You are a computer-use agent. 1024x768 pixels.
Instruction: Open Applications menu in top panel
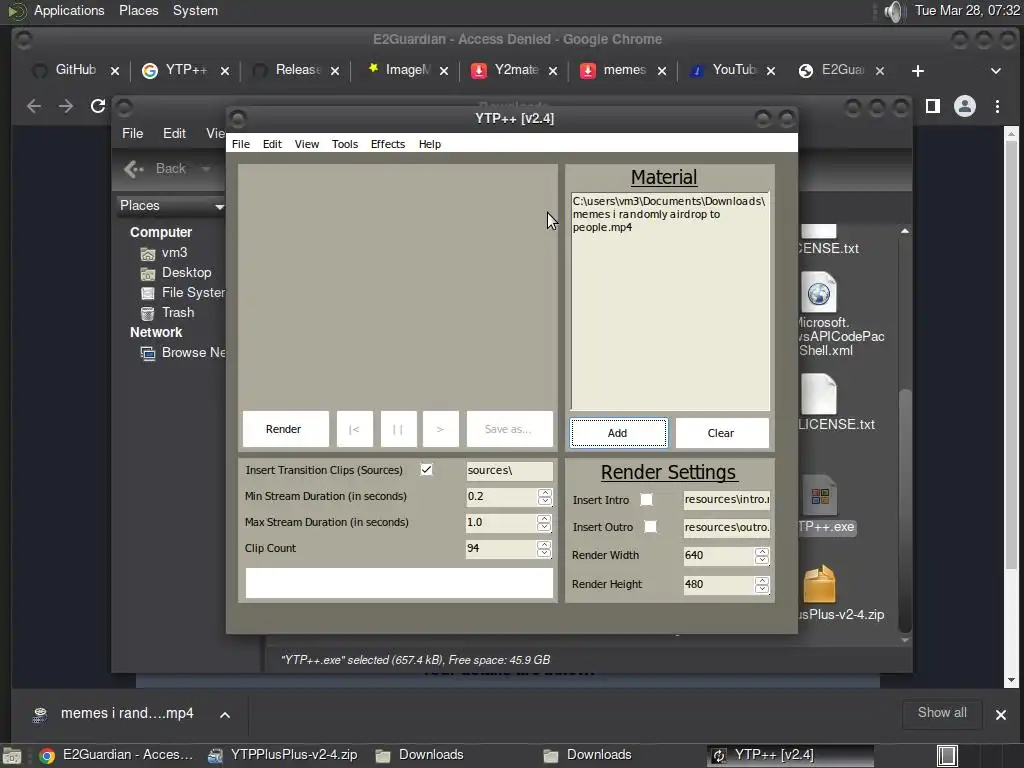(69, 10)
